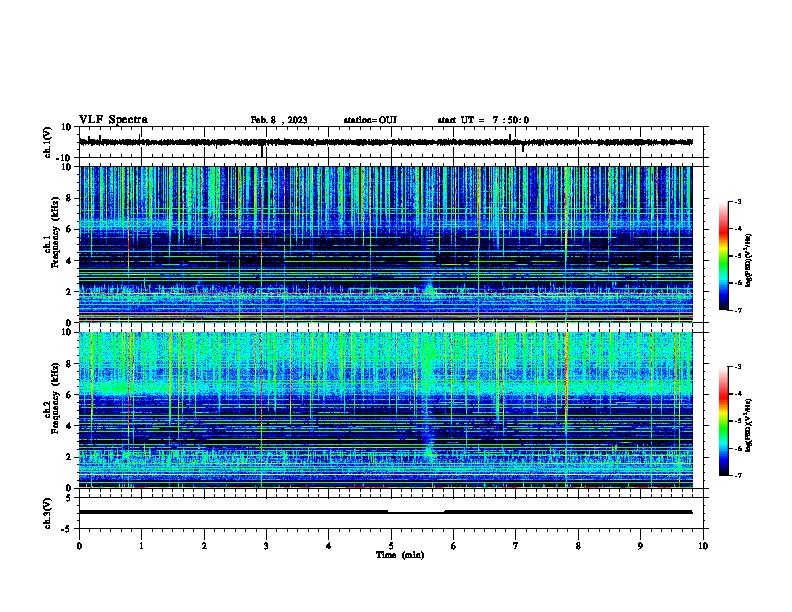The width and height of the screenshot is (792, 612).
Task: Click the "-3" label of ch.1 color bar
Action: coord(737,201)
